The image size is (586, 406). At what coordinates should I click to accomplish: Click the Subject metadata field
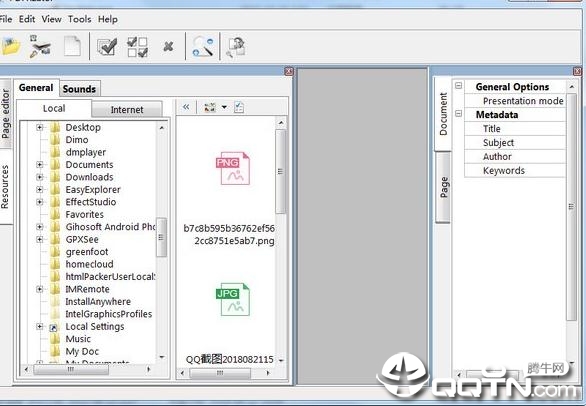coord(515,142)
